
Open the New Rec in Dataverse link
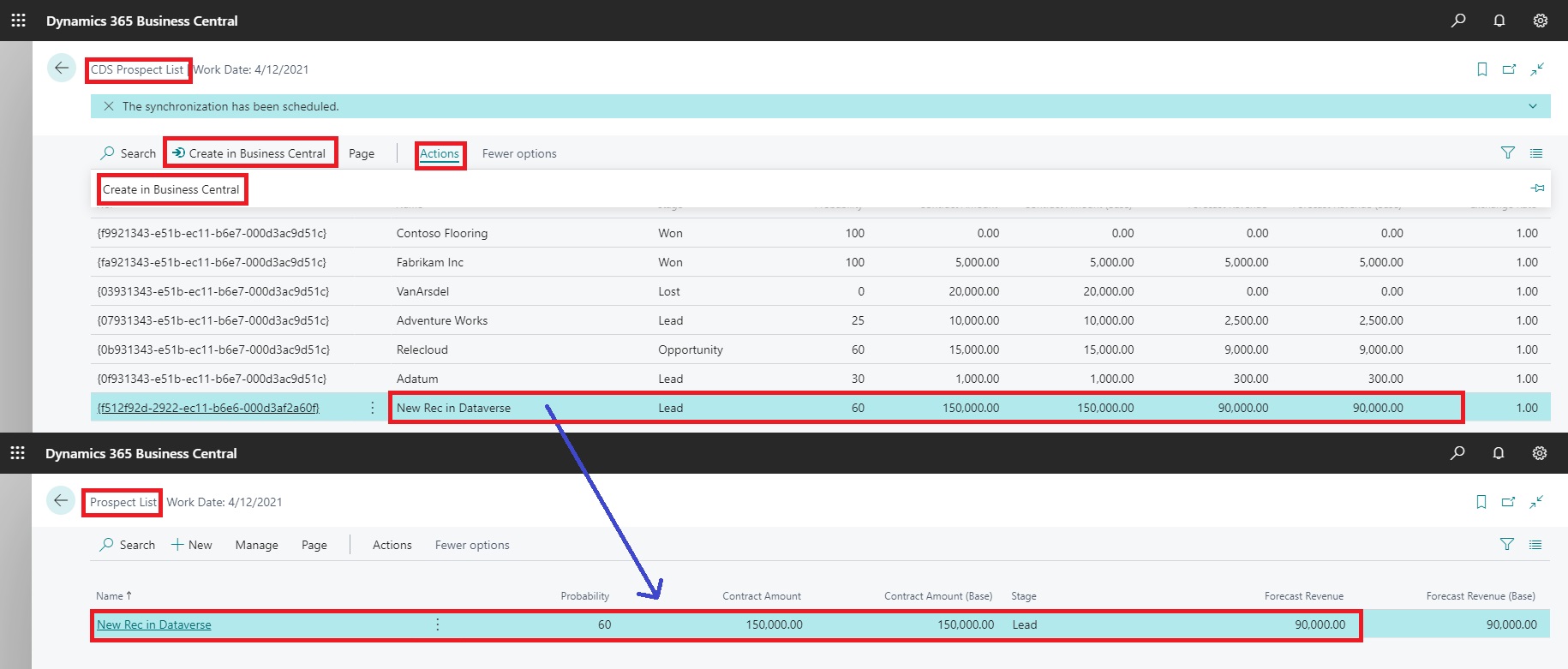click(x=154, y=624)
